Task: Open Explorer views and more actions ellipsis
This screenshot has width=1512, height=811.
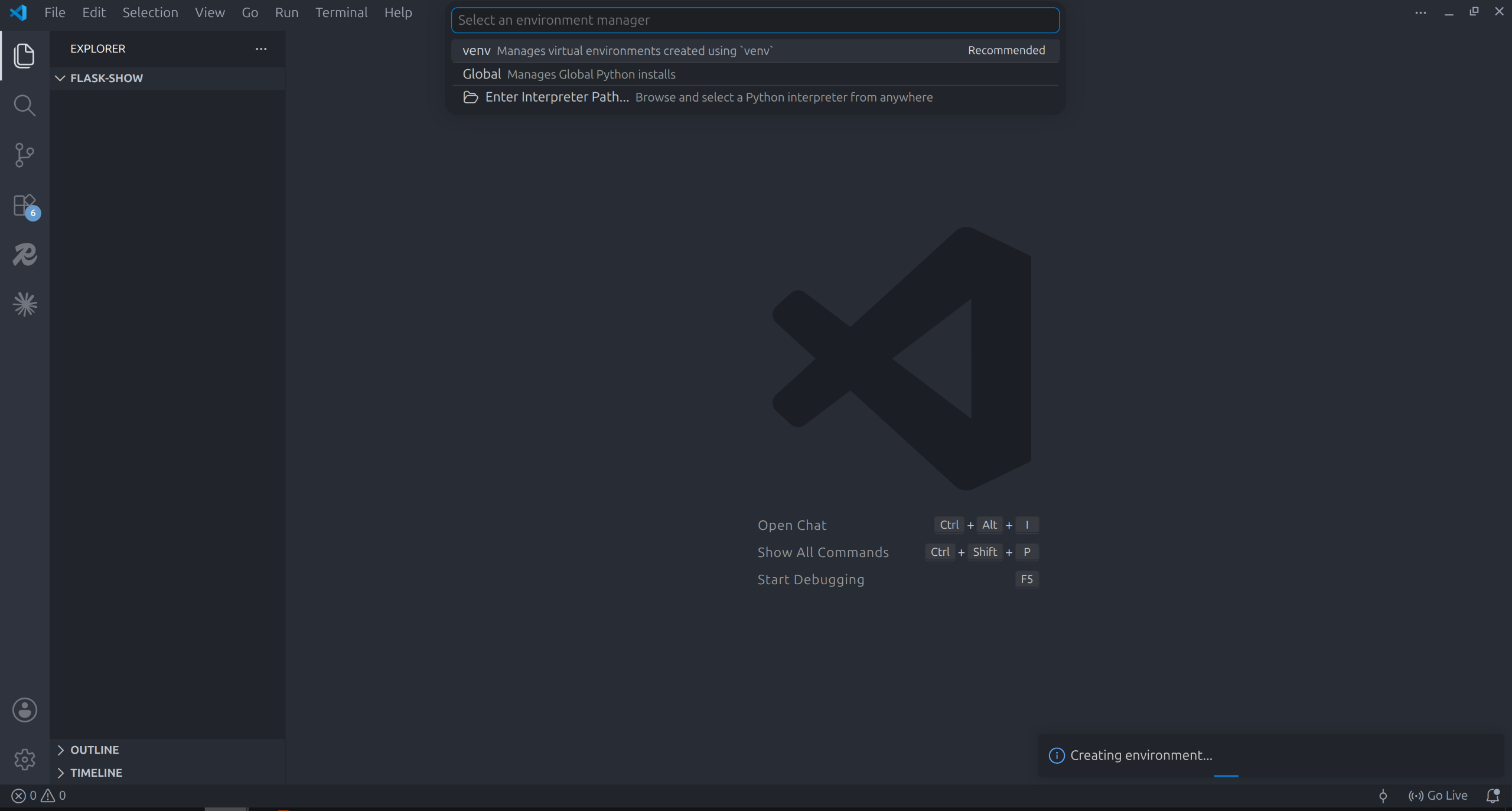Action: pyautogui.click(x=261, y=49)
